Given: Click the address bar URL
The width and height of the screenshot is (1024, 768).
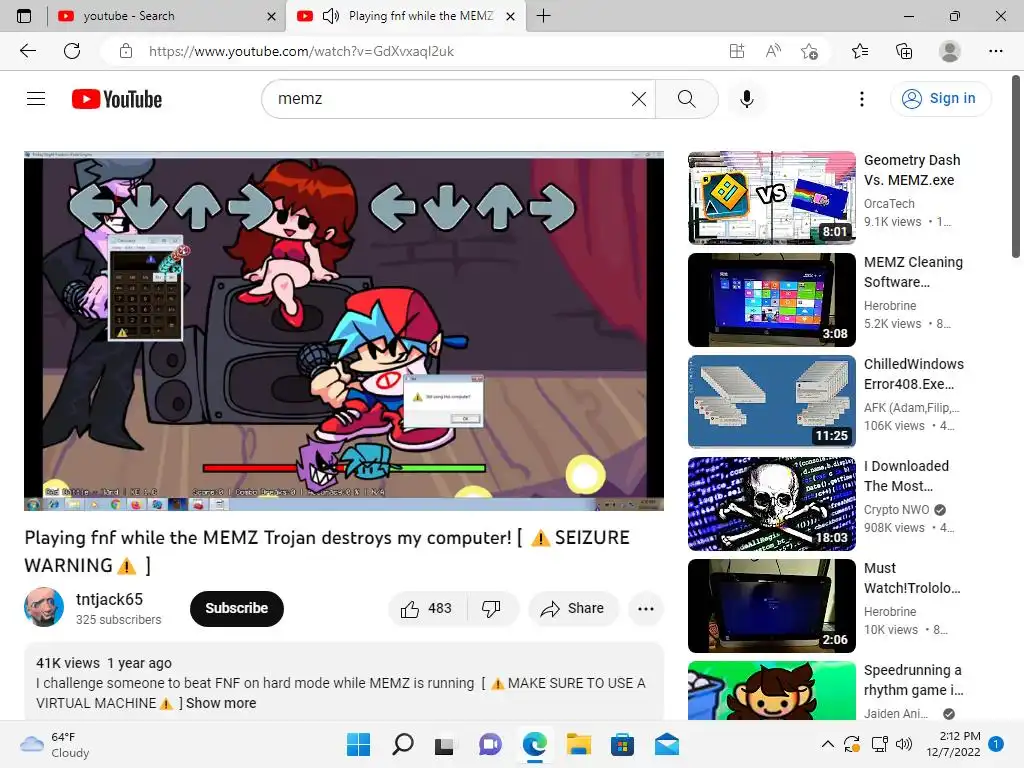Looking at the screenshot, I should coord(301,51).
